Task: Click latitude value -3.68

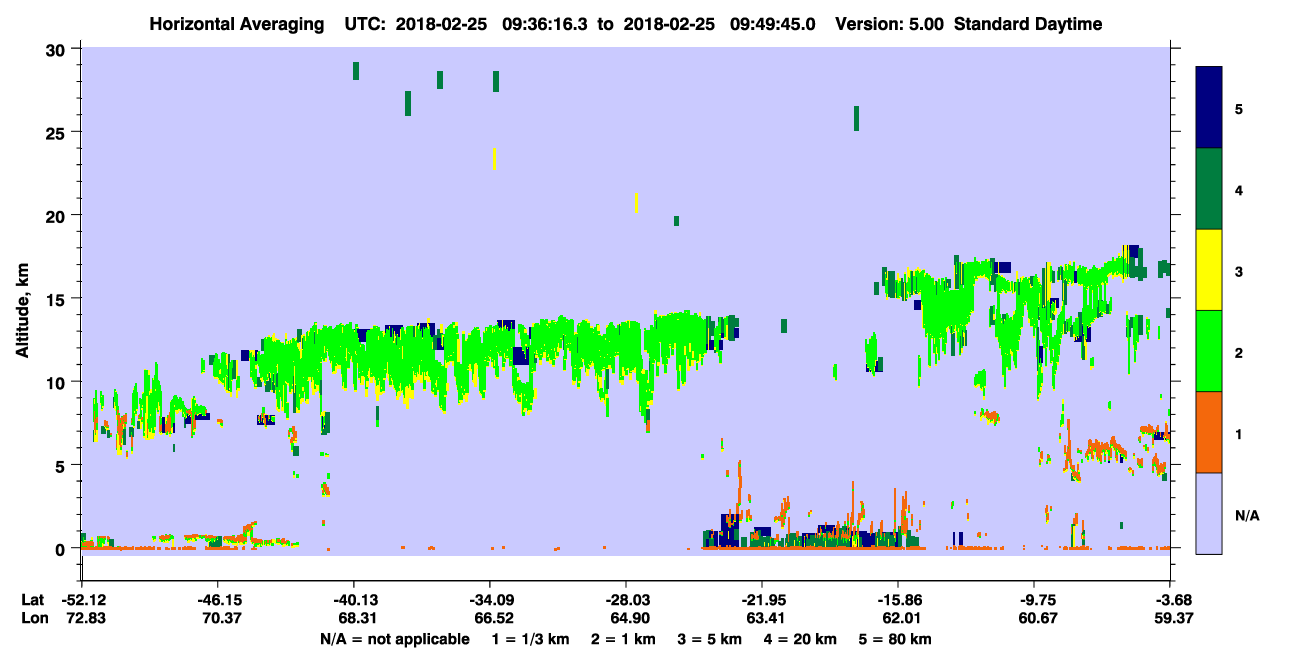Action: (x=1170, y=600)
